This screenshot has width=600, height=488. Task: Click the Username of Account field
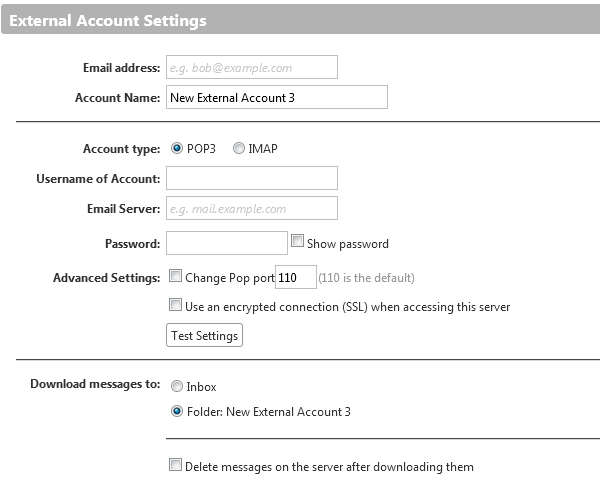[x=251, y=178]
